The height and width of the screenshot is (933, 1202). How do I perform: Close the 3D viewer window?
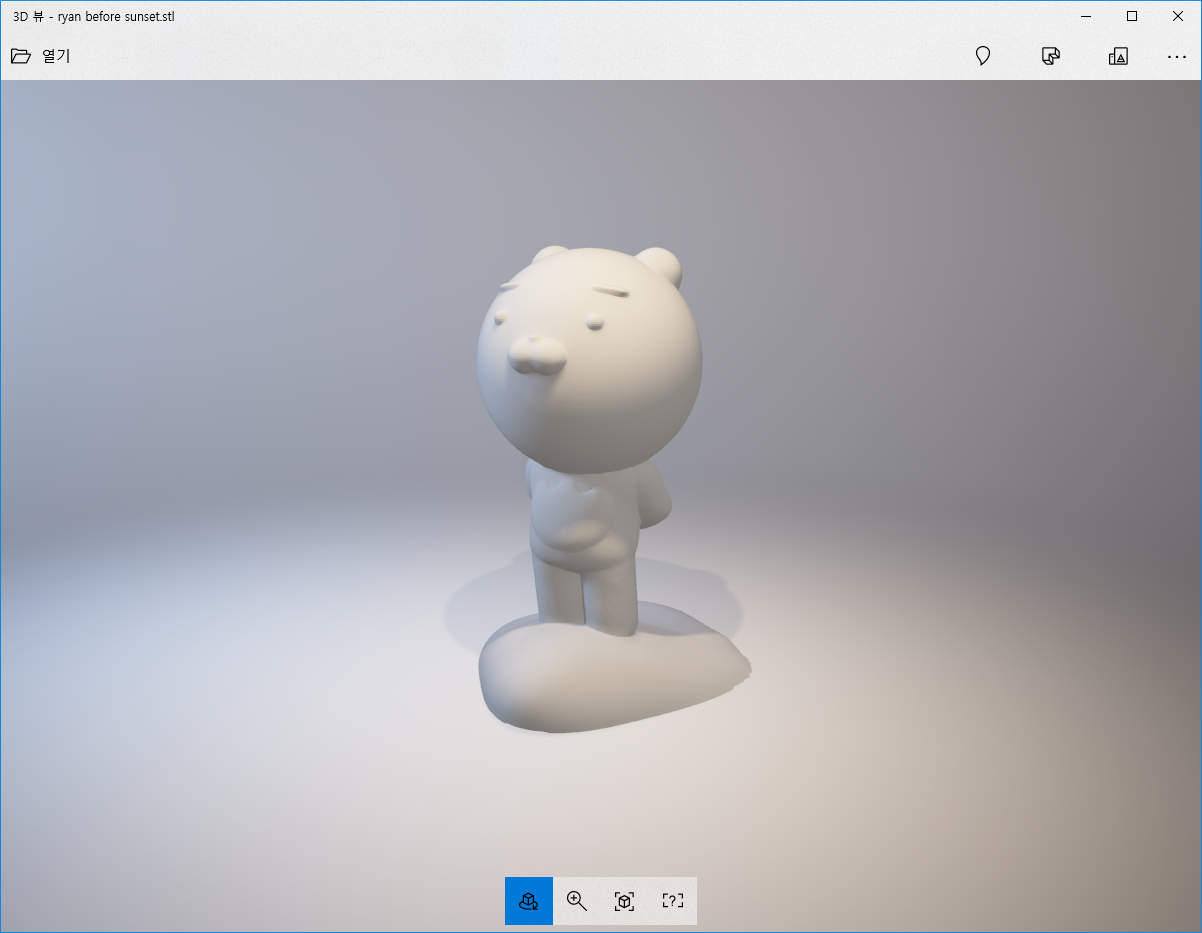[x=1178, y=16]
